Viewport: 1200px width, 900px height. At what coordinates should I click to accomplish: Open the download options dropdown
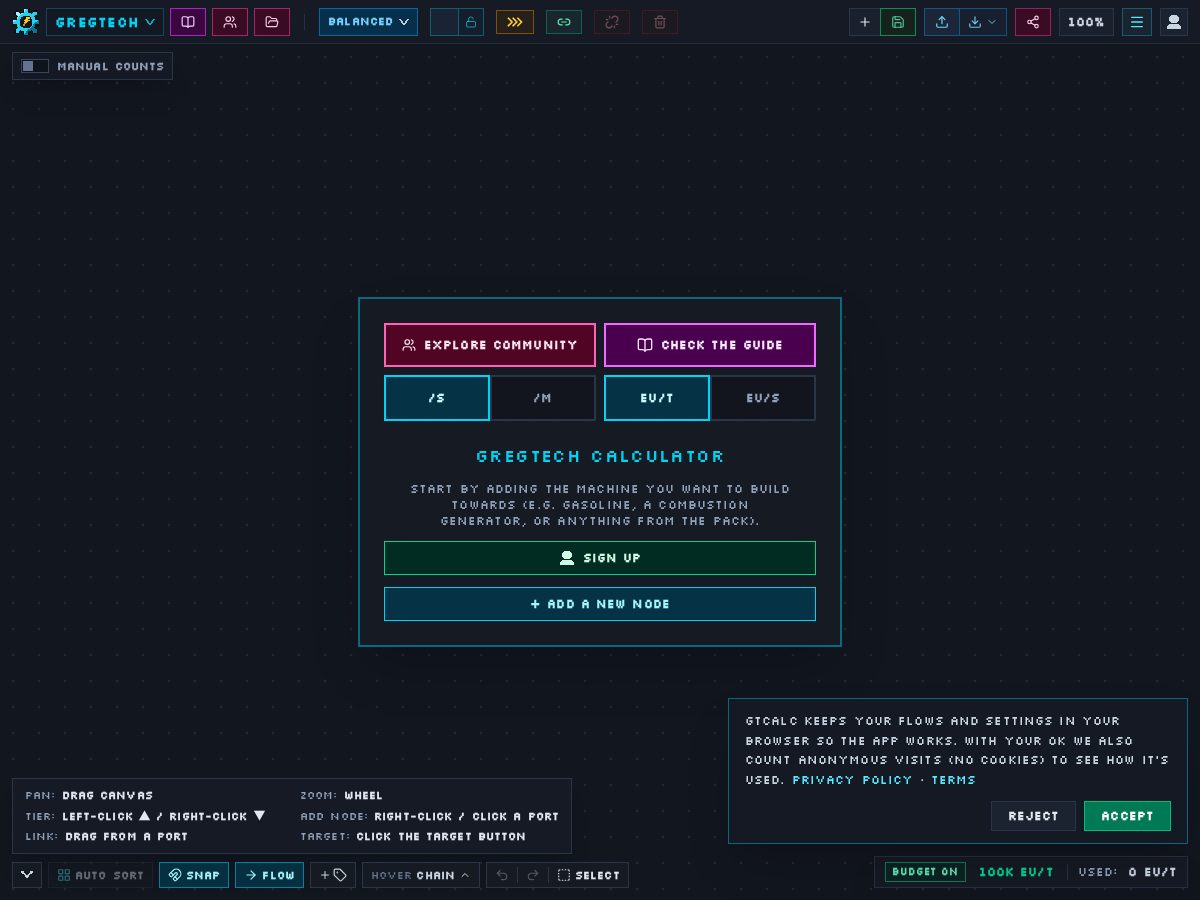click(983, 22)
